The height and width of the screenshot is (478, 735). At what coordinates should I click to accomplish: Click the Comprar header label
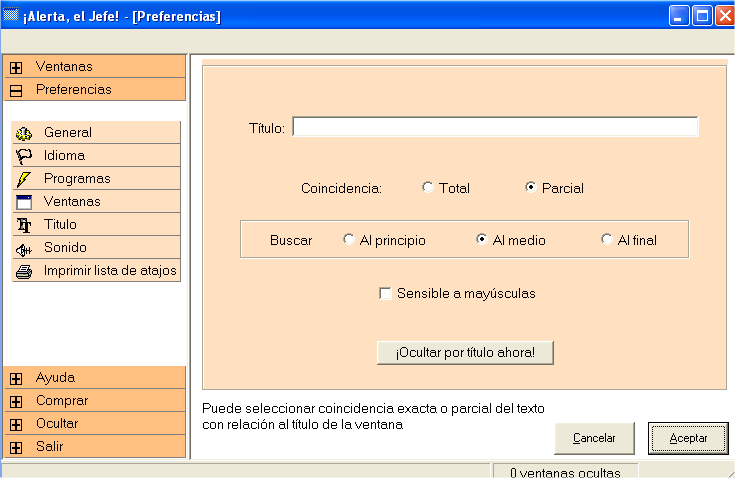pyautogui.click(x=62, y=401)
